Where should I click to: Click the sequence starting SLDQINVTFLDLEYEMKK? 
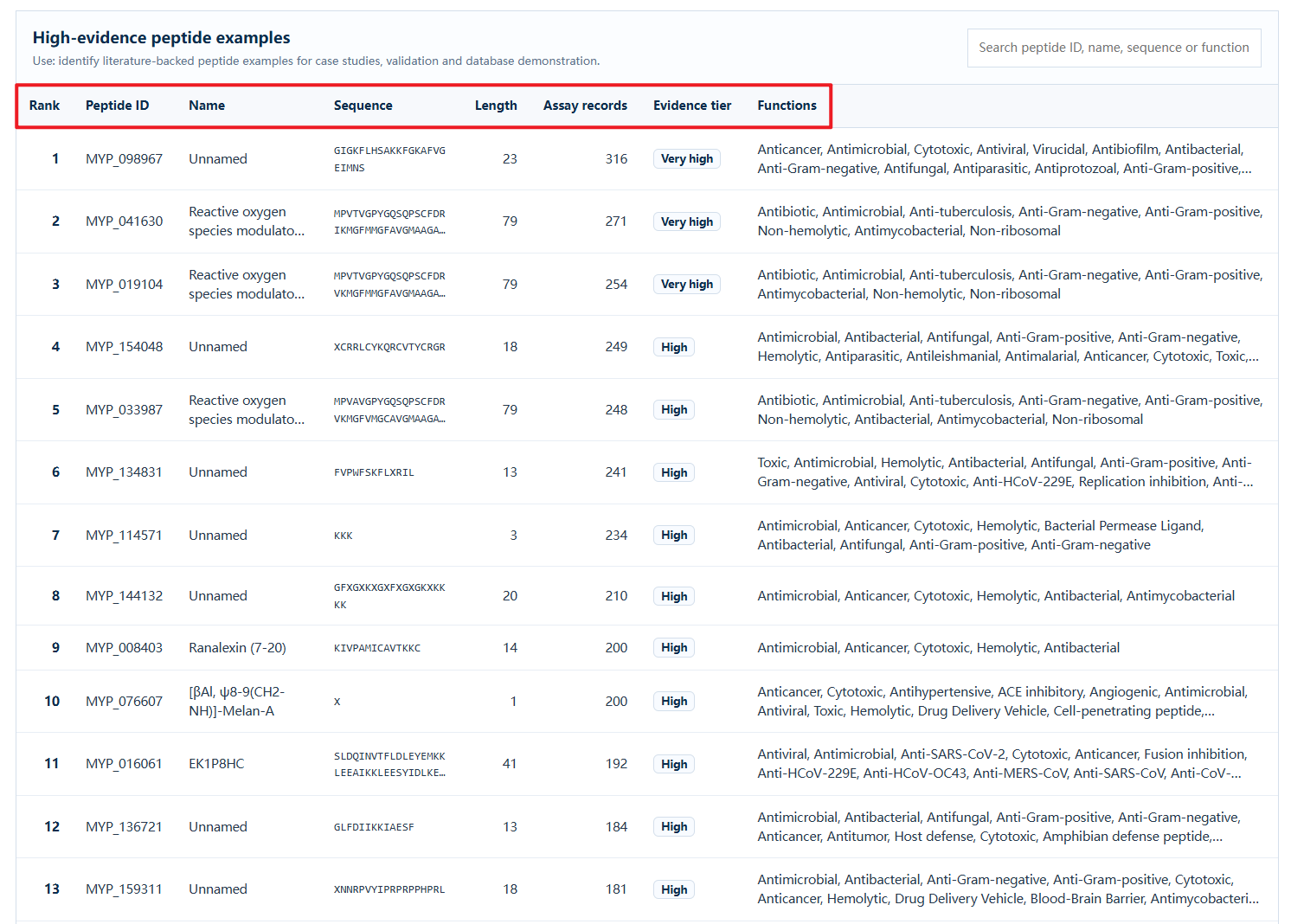389,764
